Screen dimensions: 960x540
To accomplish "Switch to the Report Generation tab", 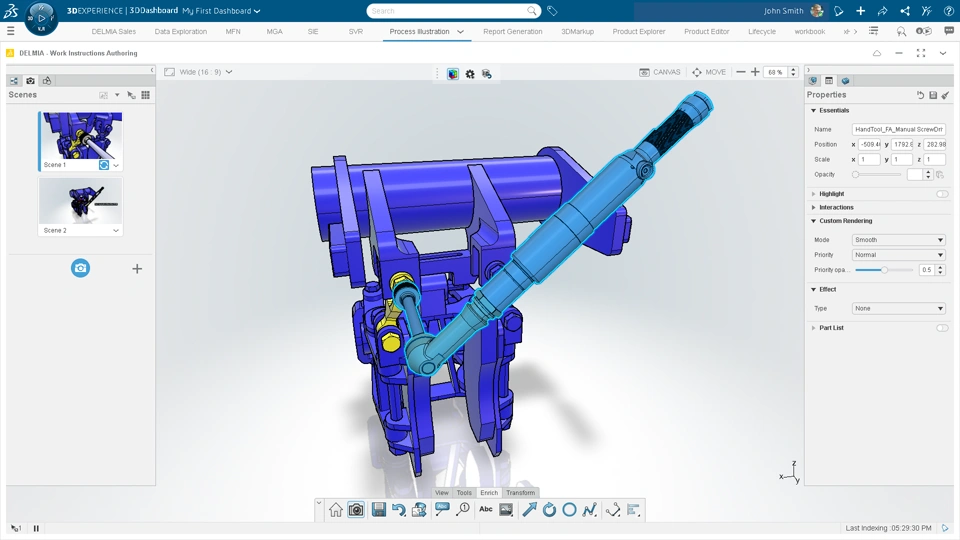I will tap(512, 32).
